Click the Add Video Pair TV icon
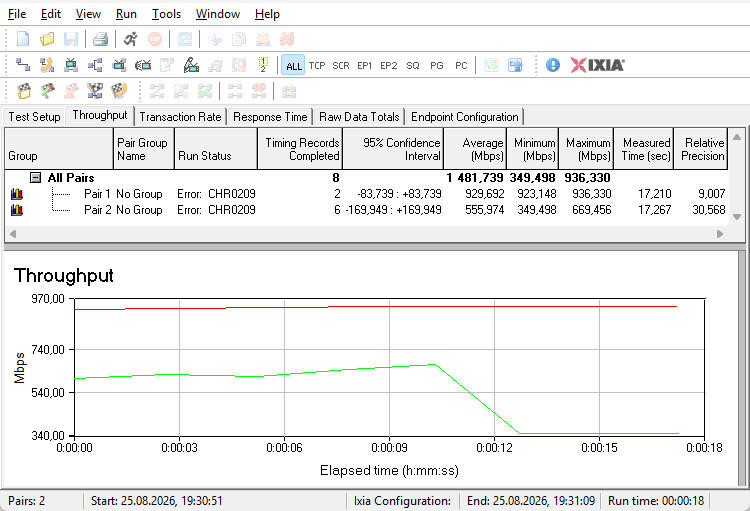 tap(71, 65)
